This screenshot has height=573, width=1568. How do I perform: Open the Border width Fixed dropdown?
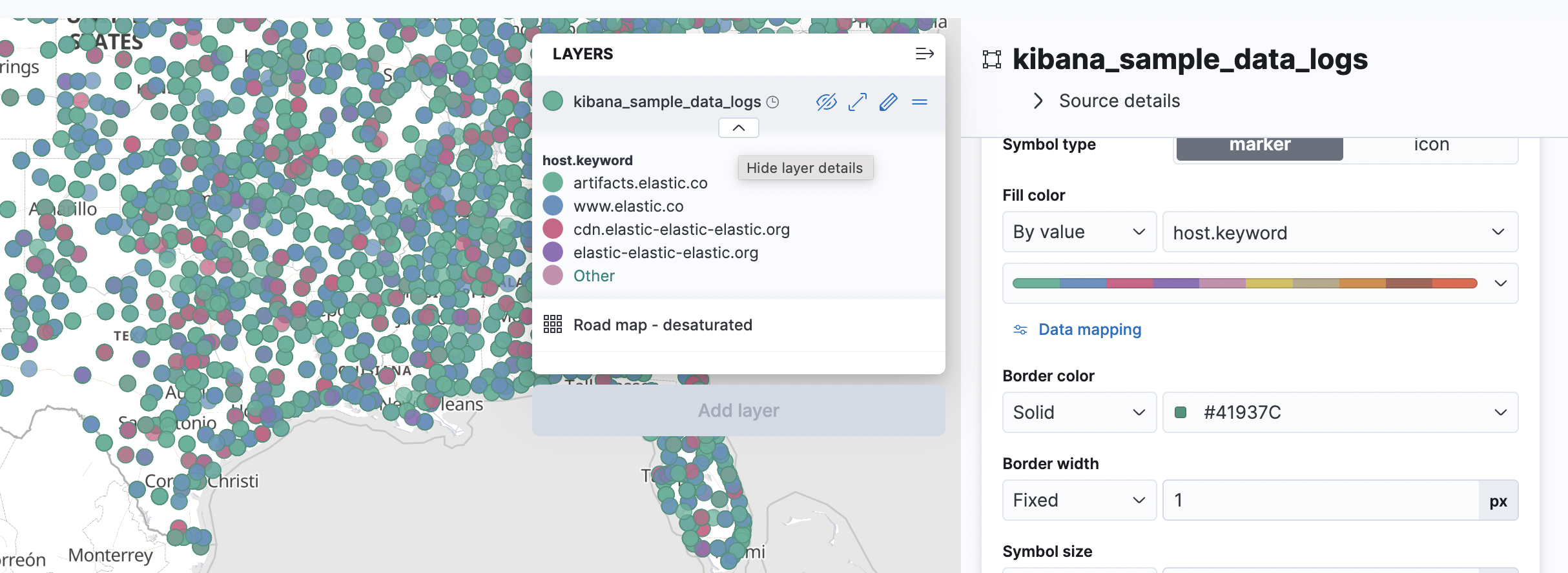pos(1079,500)
